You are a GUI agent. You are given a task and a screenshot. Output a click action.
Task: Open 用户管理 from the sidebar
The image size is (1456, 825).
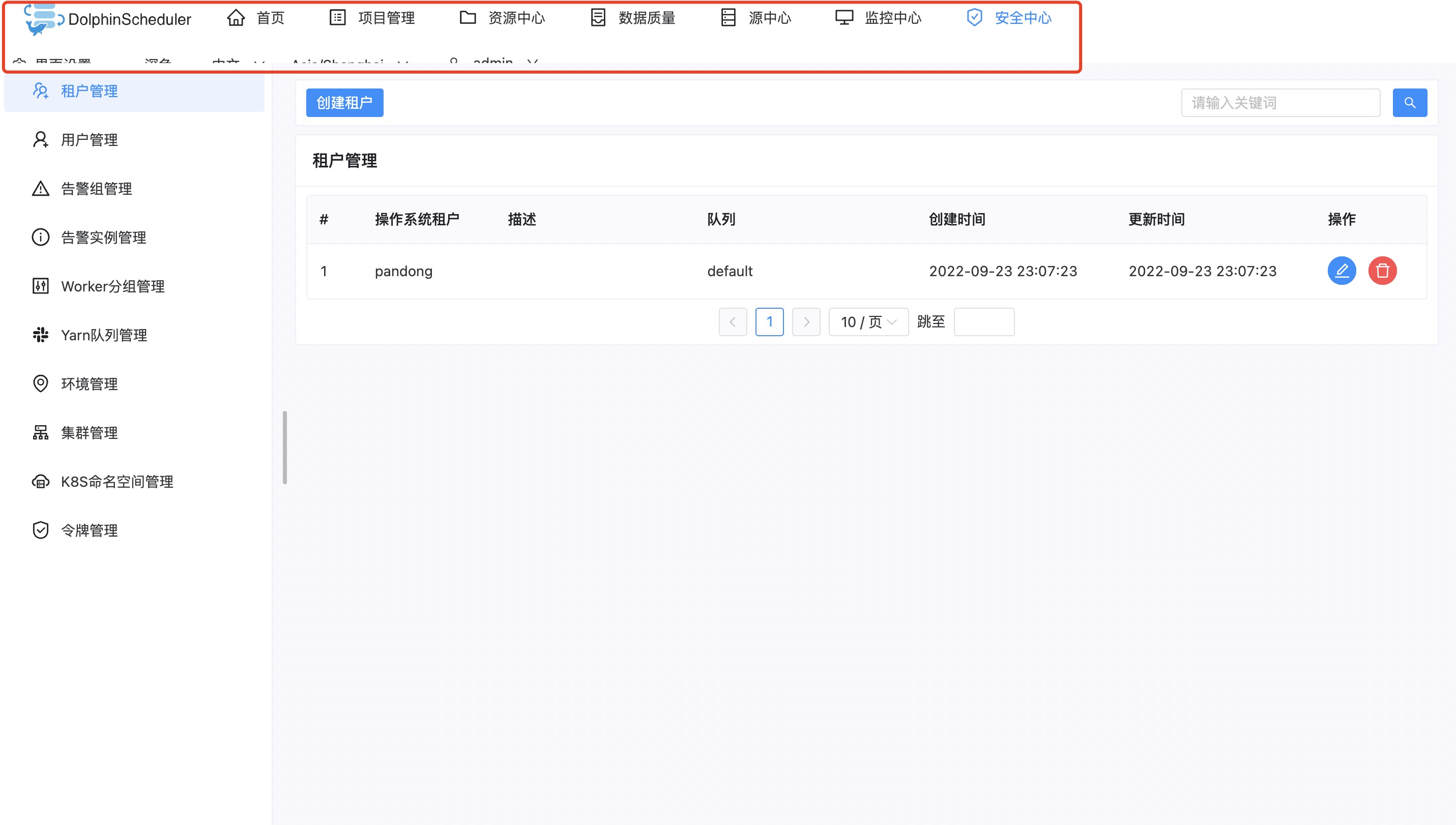pyautogui.click(x=89, y=139)
